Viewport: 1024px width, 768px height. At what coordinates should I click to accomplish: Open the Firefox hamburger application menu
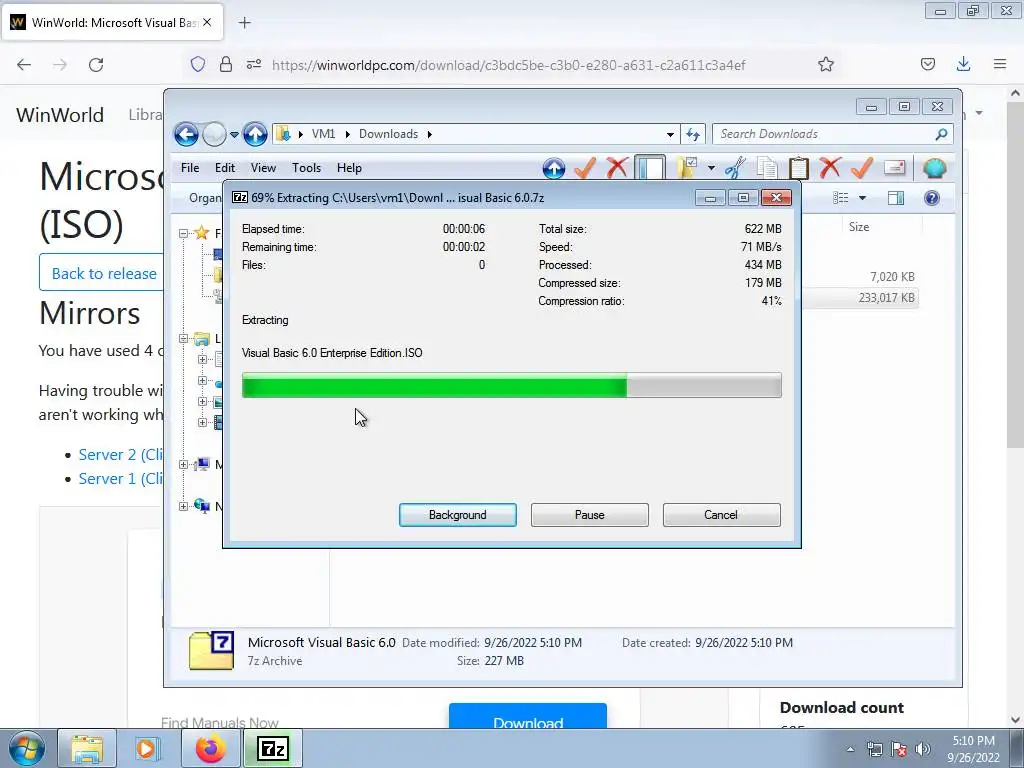tap(1000, 64)
